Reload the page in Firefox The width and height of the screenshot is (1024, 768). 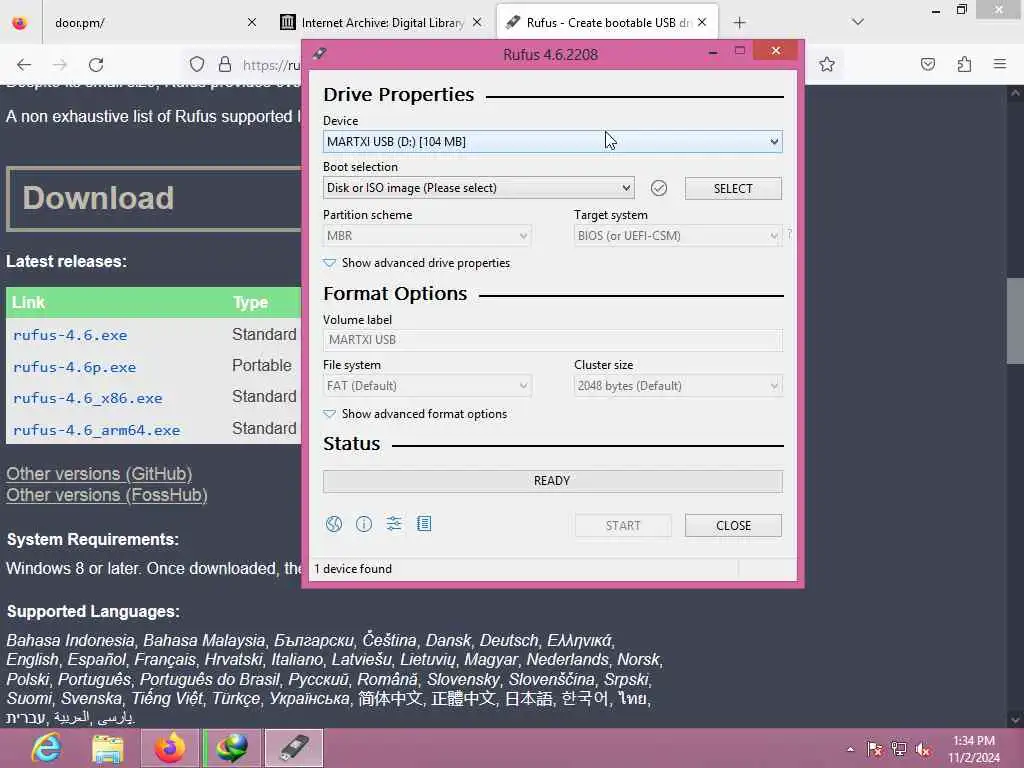96,65
